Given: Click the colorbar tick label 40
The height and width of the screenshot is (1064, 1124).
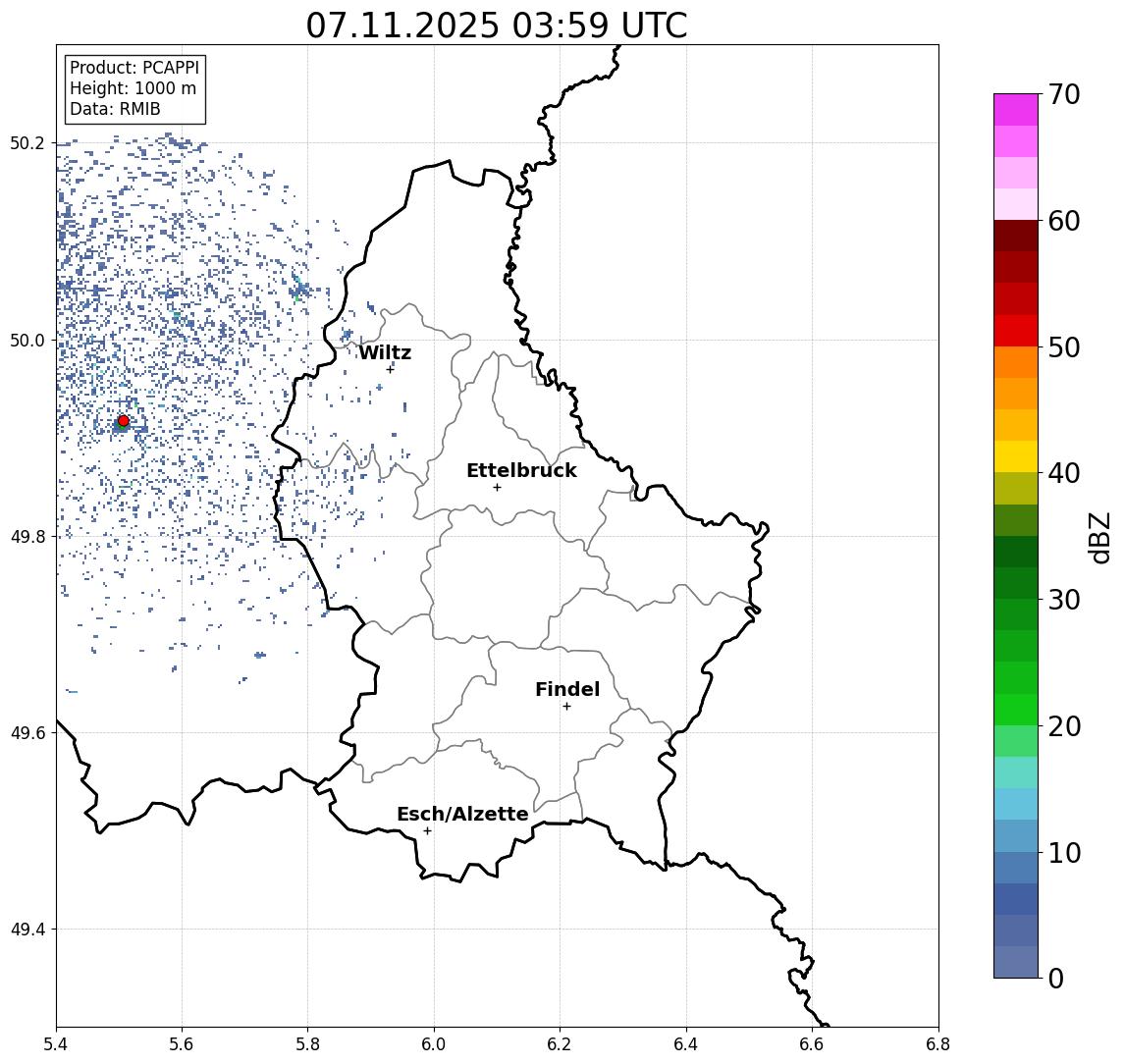Looking at the screenshot, I should click(1064, 473).
